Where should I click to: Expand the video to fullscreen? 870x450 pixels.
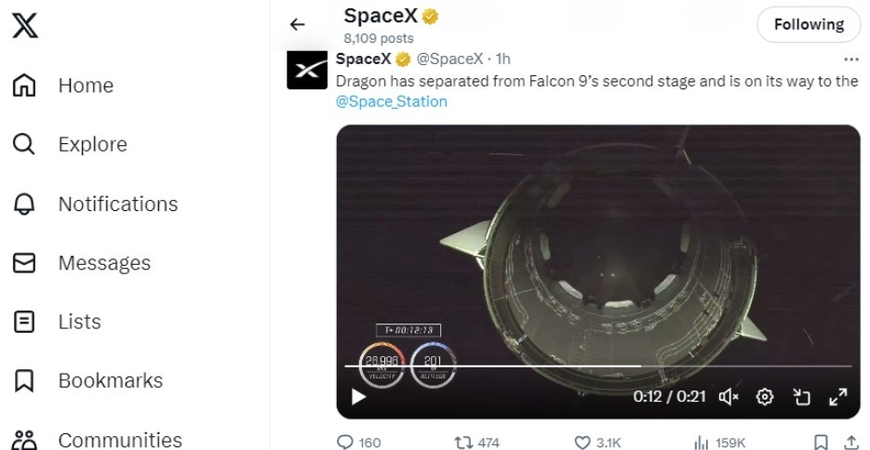click(838, 397)
